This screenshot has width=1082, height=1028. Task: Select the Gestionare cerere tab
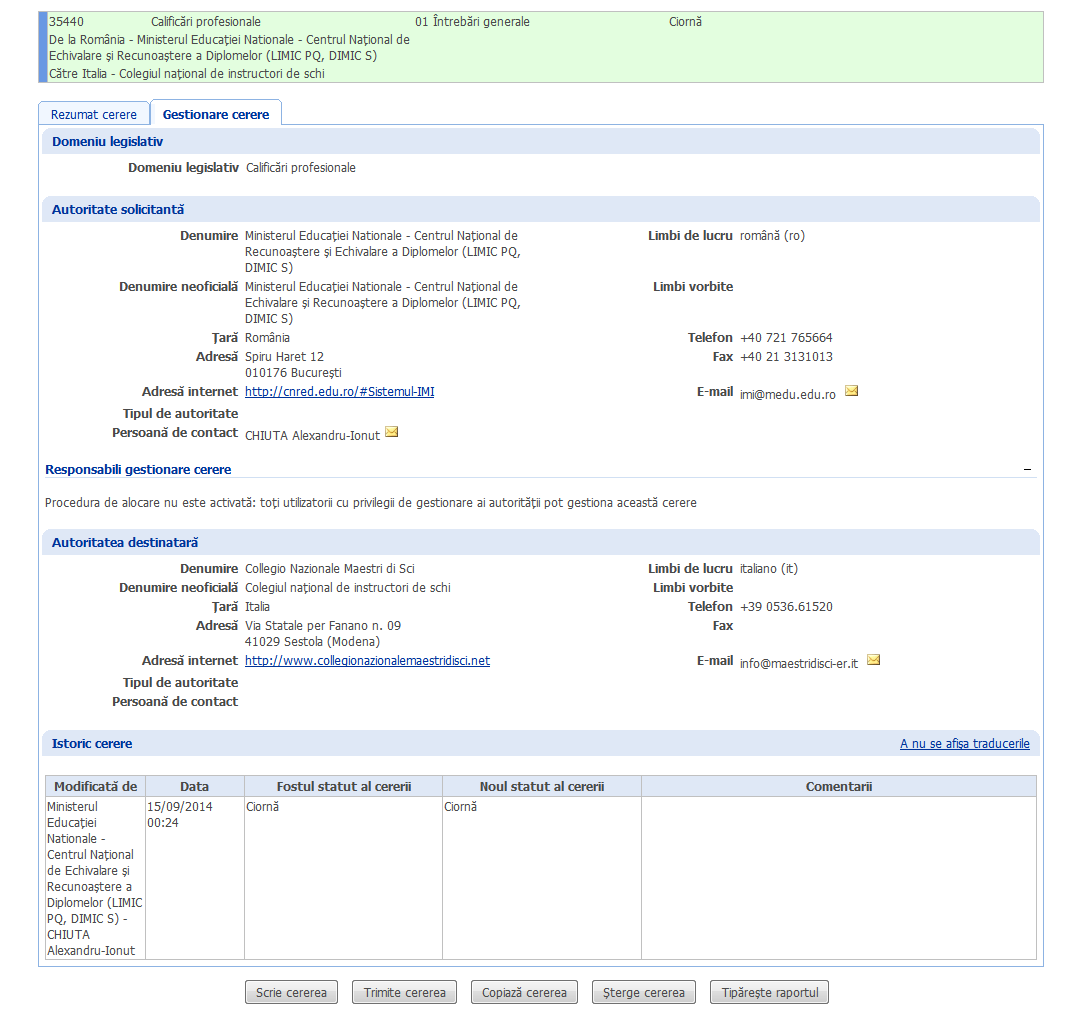coord(216,114)
